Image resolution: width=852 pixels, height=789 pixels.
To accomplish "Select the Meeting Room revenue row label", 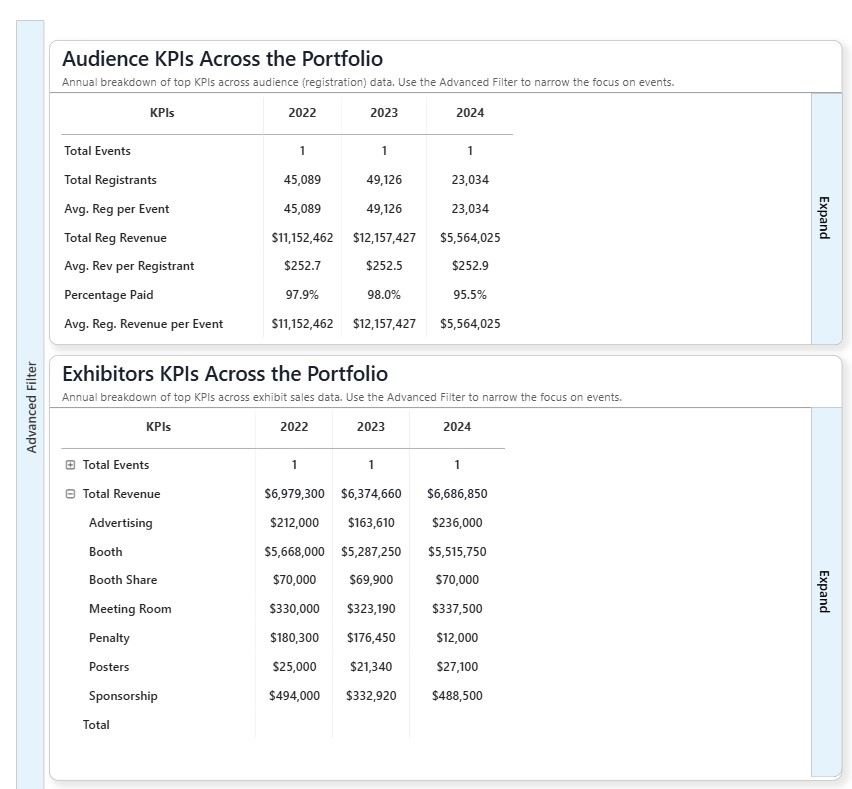I will click(130, 609).
